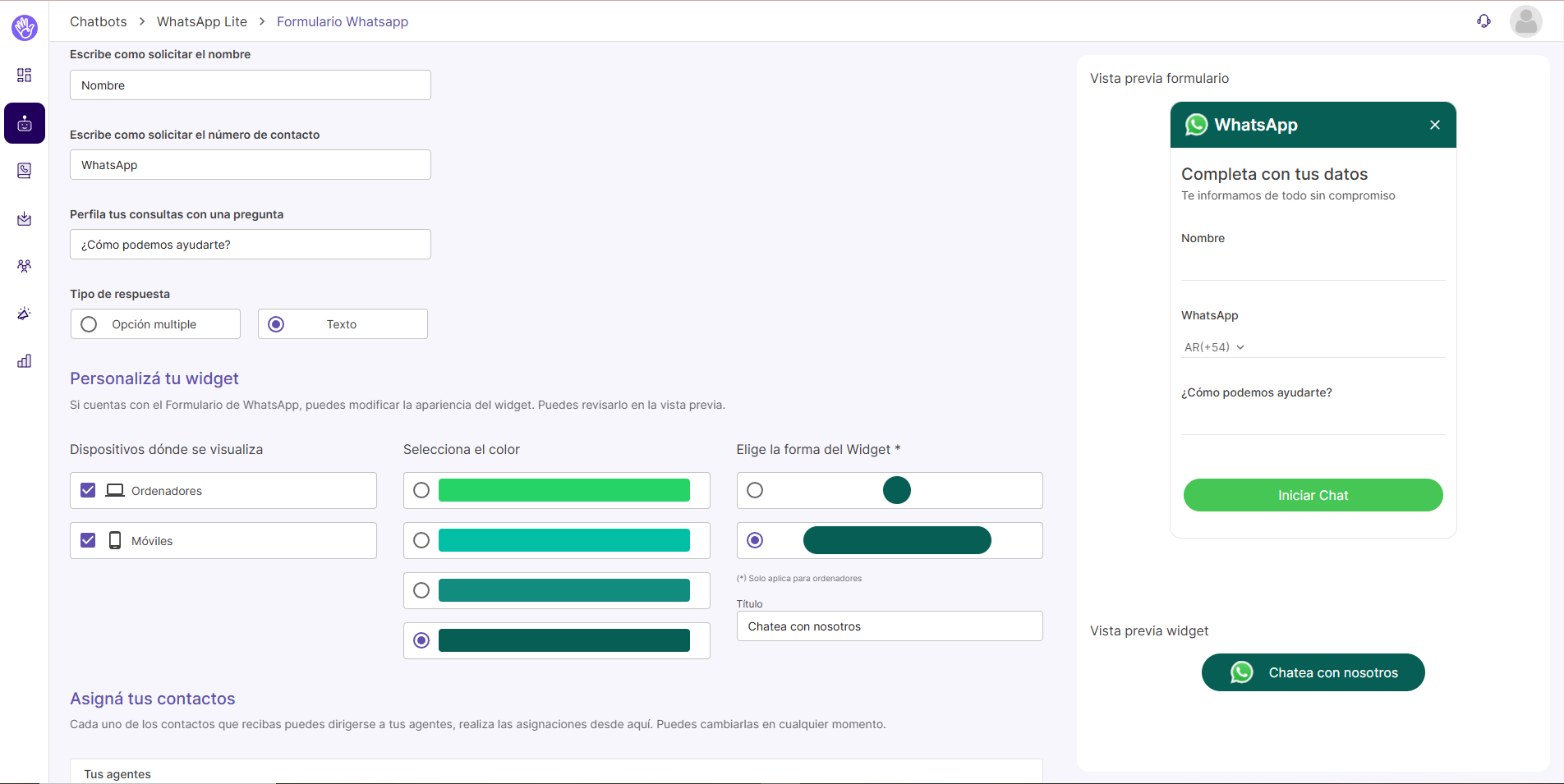This screenshot has height=784, width=1564.
Task: Open the team users sidebar icon
Action: pos(25,266)
